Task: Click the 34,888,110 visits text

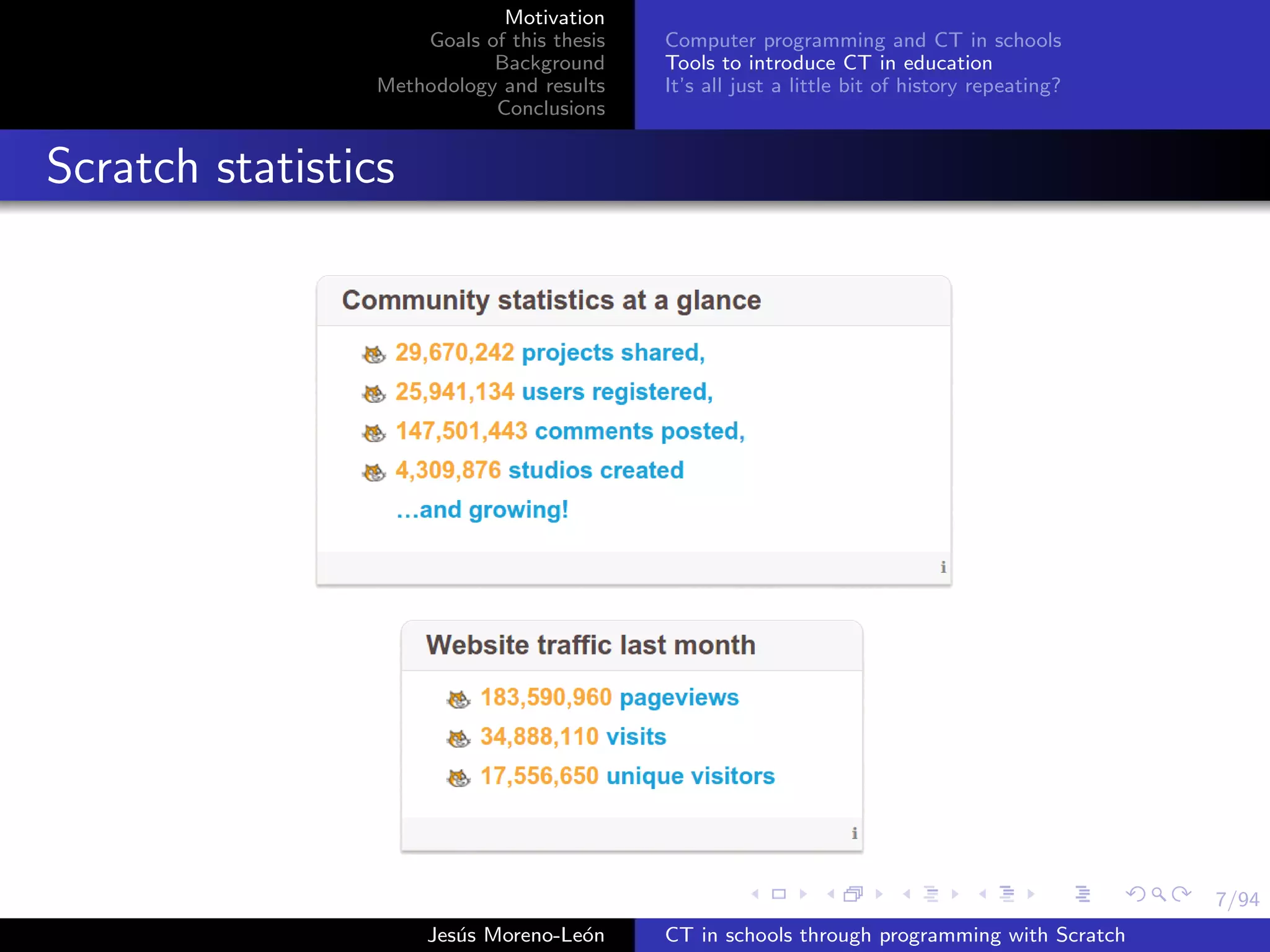Action: coord(573,737)
